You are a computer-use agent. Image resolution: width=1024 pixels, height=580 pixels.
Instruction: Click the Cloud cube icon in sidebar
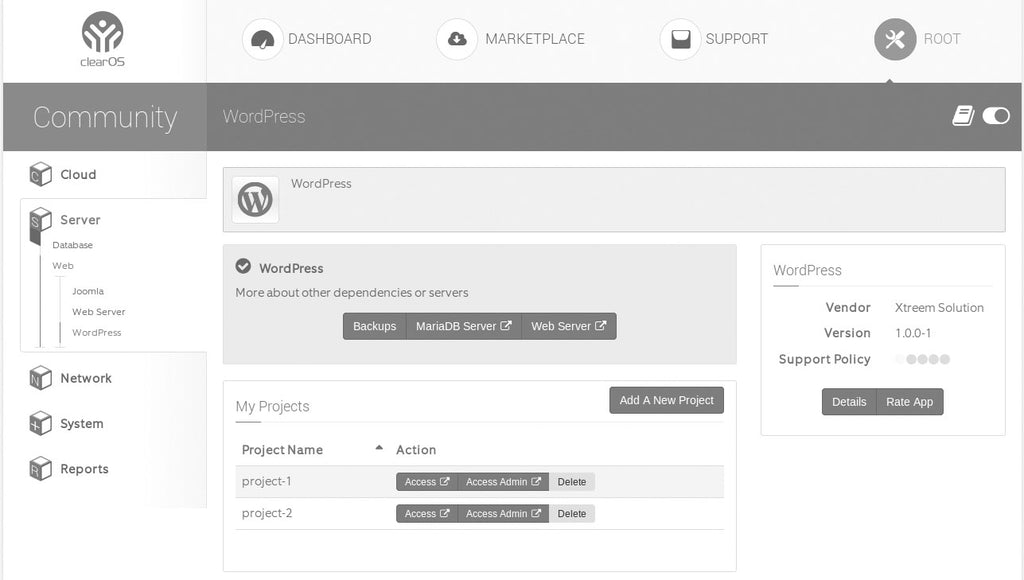click(x=40, y=174)
